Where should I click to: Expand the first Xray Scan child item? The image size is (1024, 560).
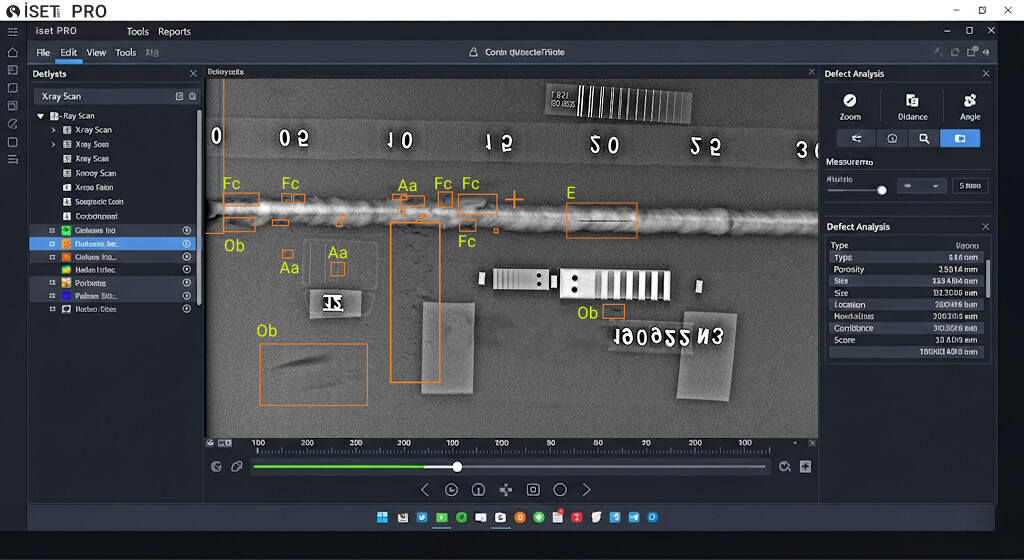54,130
